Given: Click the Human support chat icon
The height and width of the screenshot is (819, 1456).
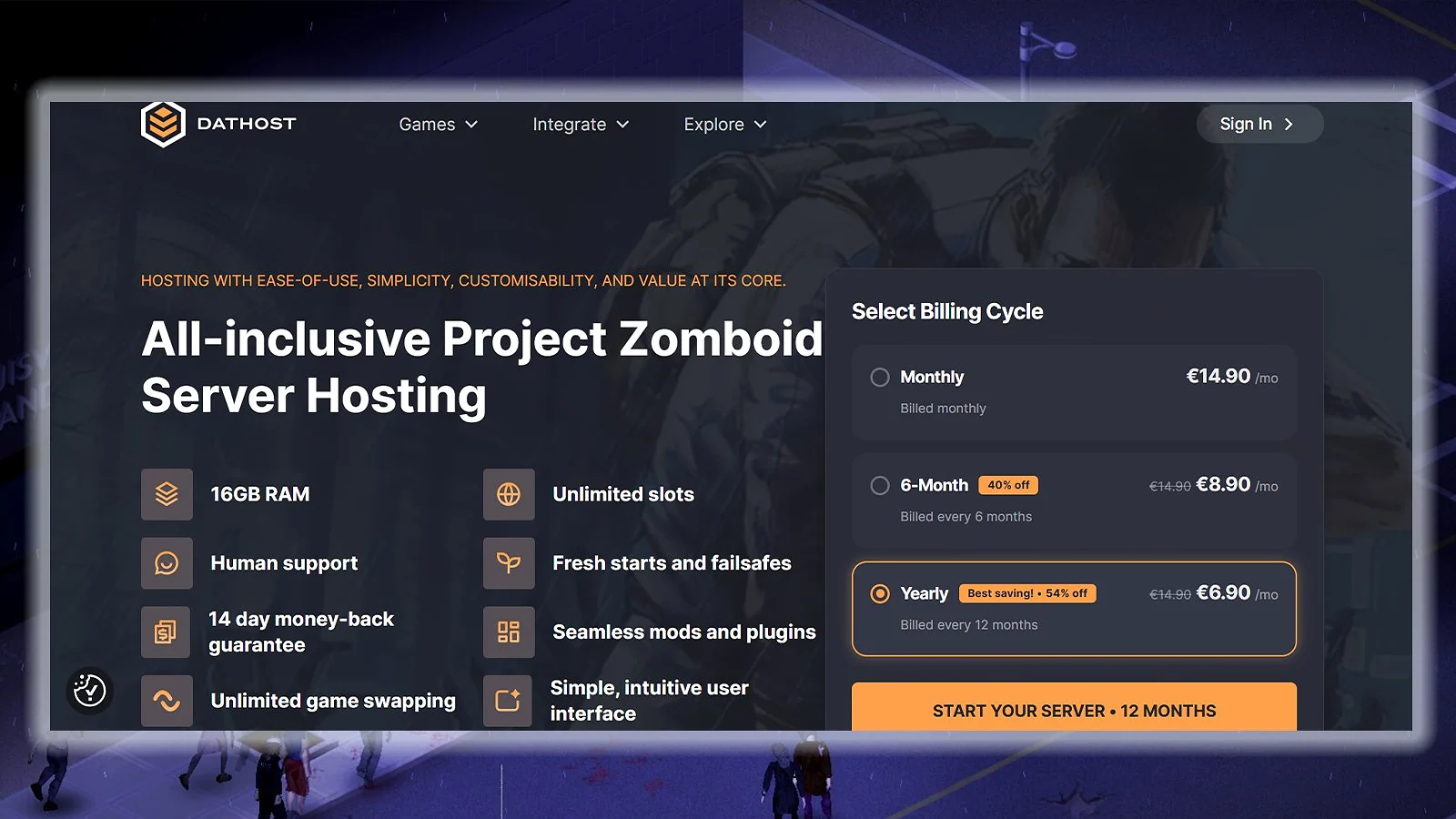Looking at the screenshot, I should [167, 563].
